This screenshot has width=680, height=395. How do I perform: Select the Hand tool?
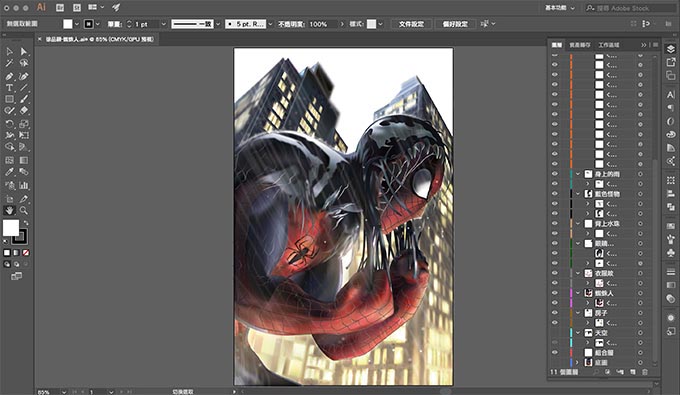point(9,211)
